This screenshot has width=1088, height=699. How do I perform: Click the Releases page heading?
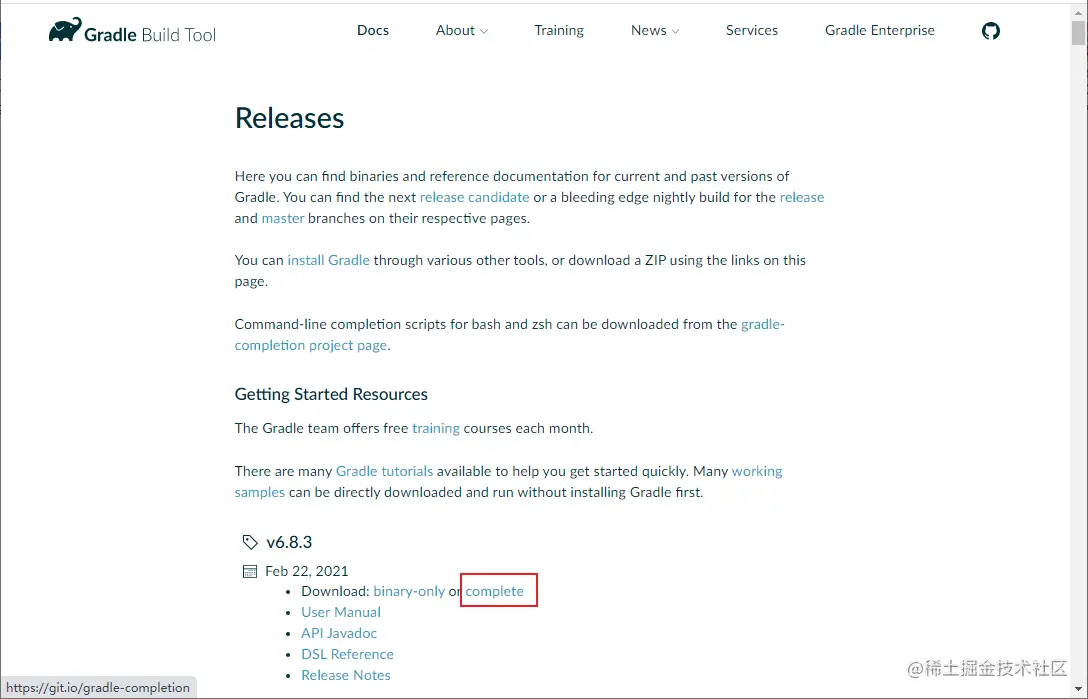289,118
